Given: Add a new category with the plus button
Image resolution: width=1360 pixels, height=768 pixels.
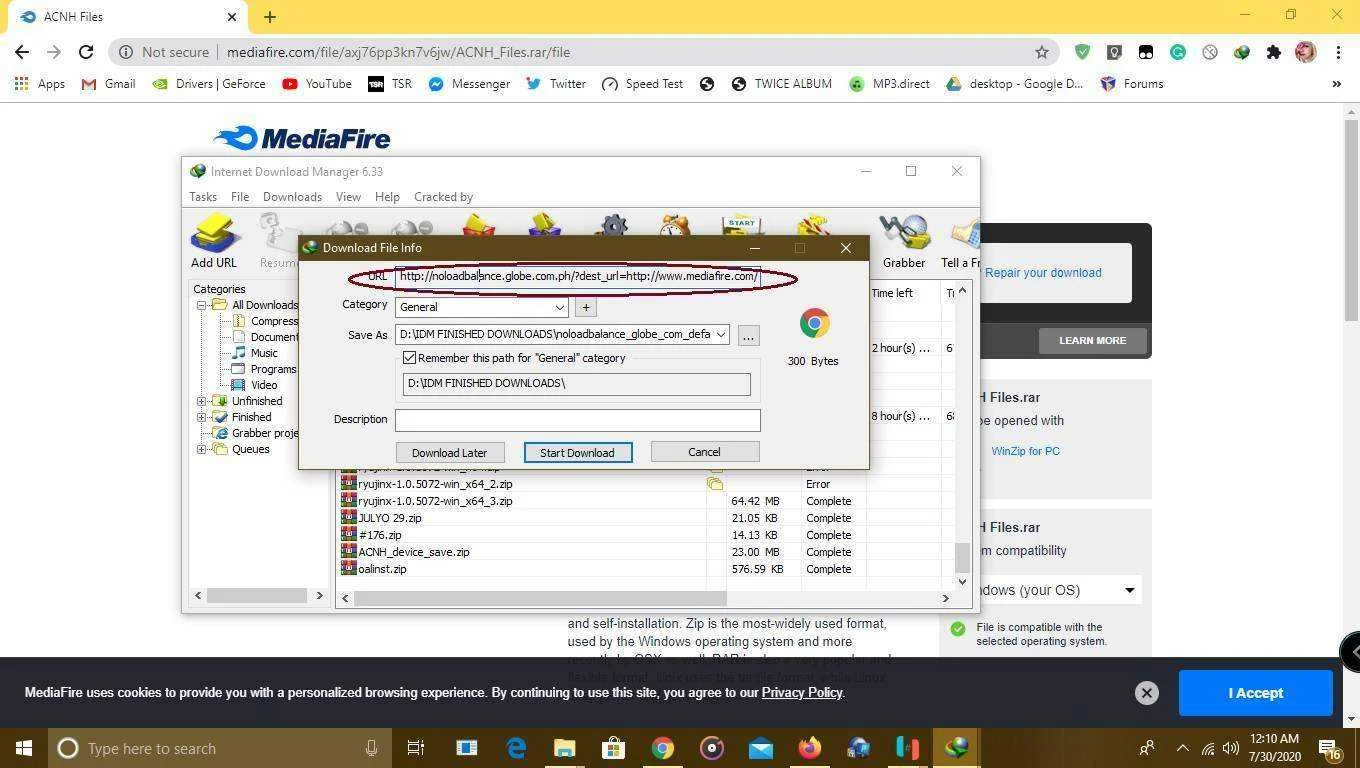Looking at the screenshot, I should tap(586, 307).
